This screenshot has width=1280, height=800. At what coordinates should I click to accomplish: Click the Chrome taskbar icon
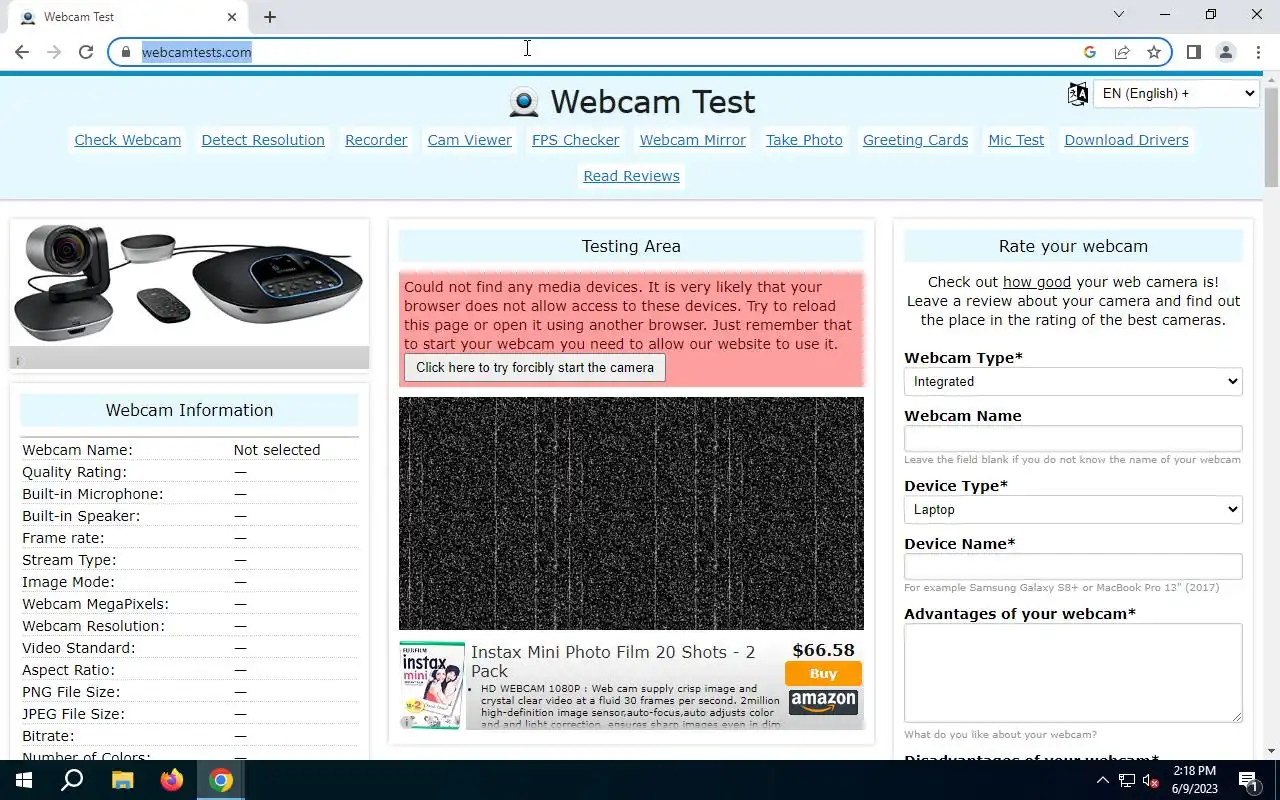coord(221,780)
